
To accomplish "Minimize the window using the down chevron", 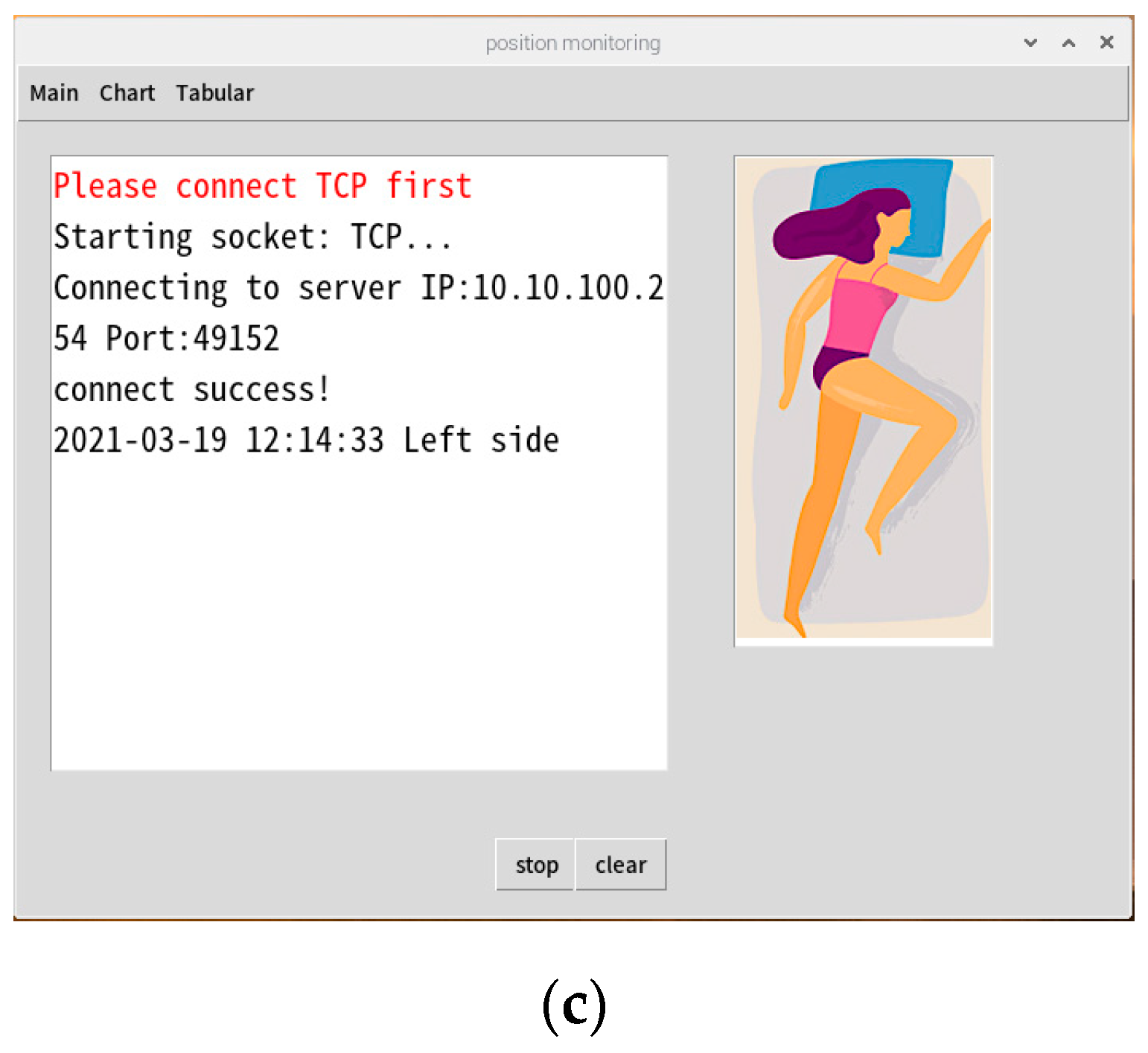I will [x=1030, y=42].
